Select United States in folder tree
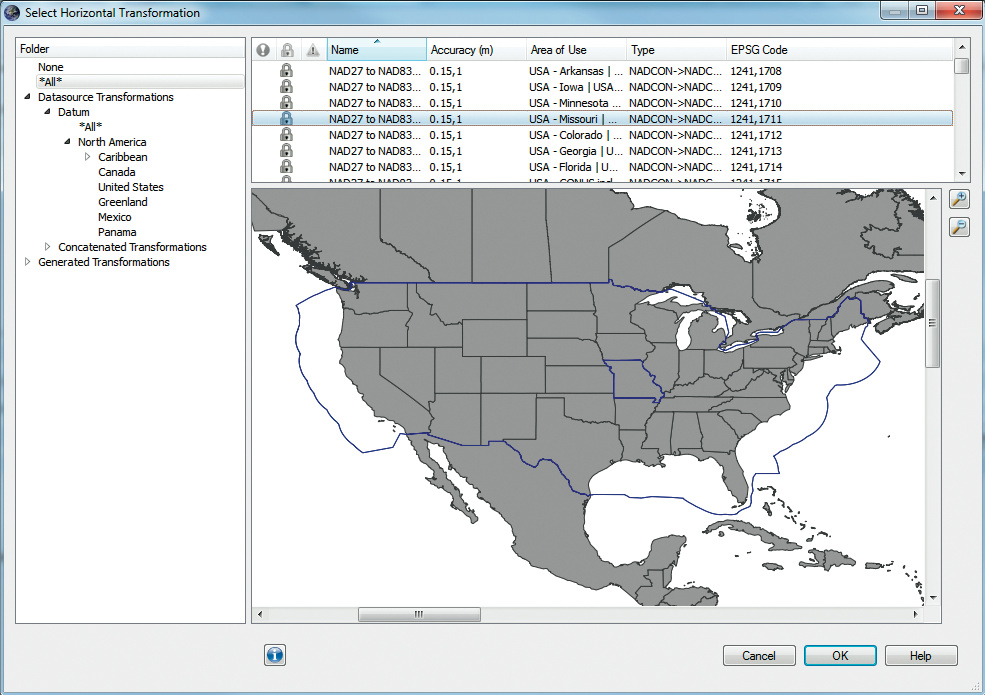 [x=130, y=187]
